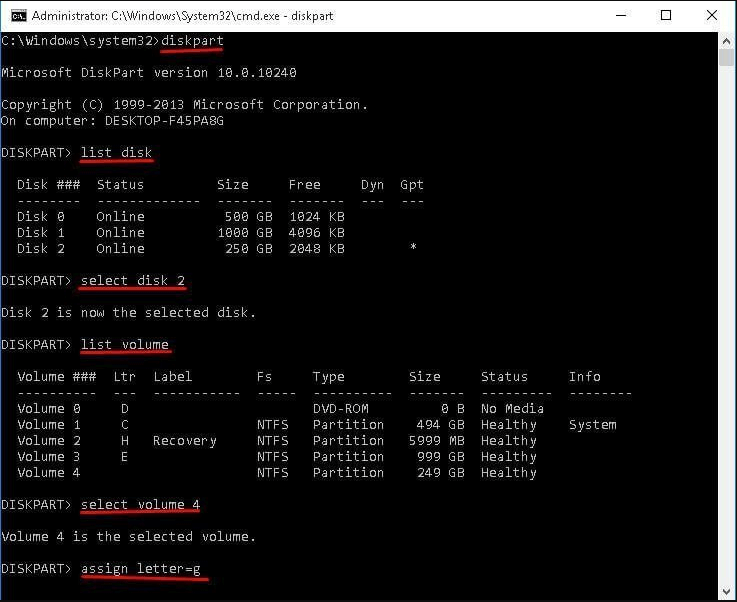The image size is (737, 602).
Task: Click 'Microsoft DiskPart version 10.0.10240' line
Action: tap(149, 73)
